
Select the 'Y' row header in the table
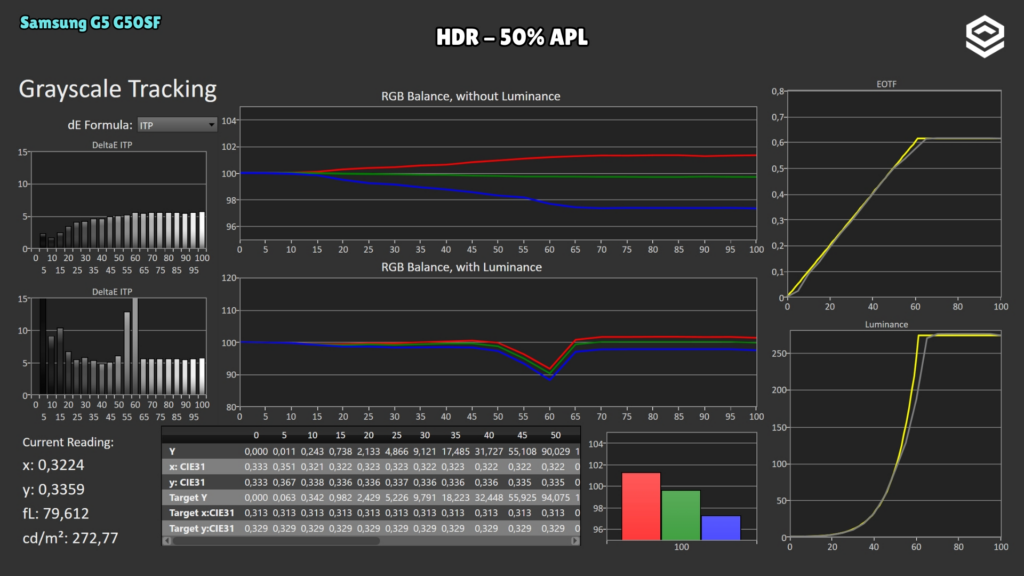[x=172, y=451]
